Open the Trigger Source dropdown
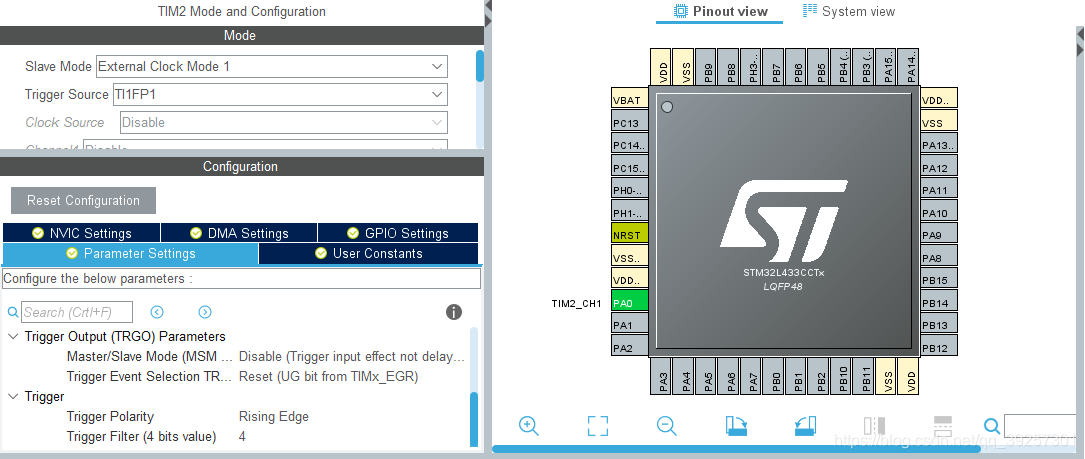Viewport: 1085px width, 459px height. (280, 94)
